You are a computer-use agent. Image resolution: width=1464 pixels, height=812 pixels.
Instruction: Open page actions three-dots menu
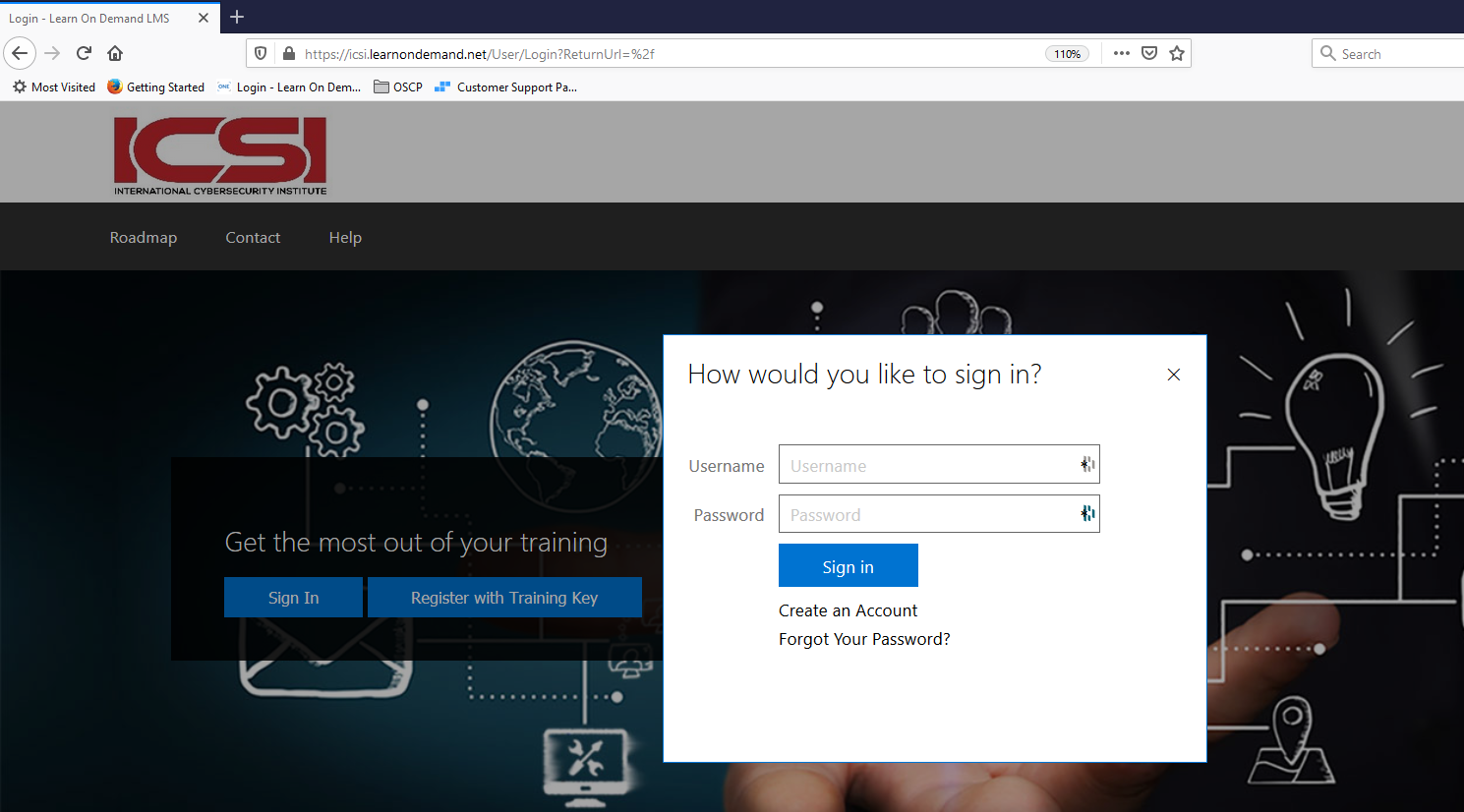coord(1122,53)
